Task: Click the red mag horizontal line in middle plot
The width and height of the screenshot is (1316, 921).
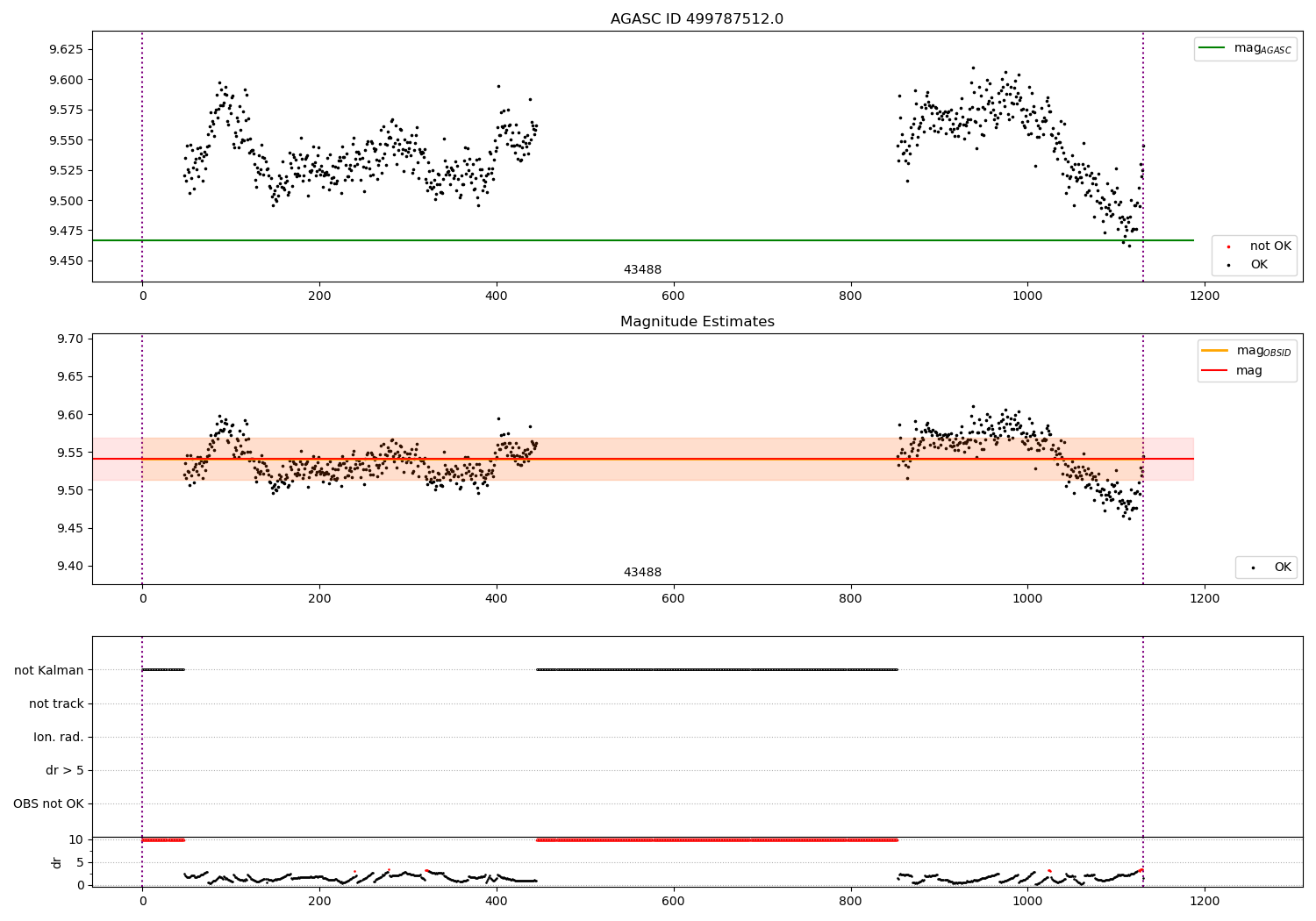Action: pyautogui.click(x=643, y=459)
